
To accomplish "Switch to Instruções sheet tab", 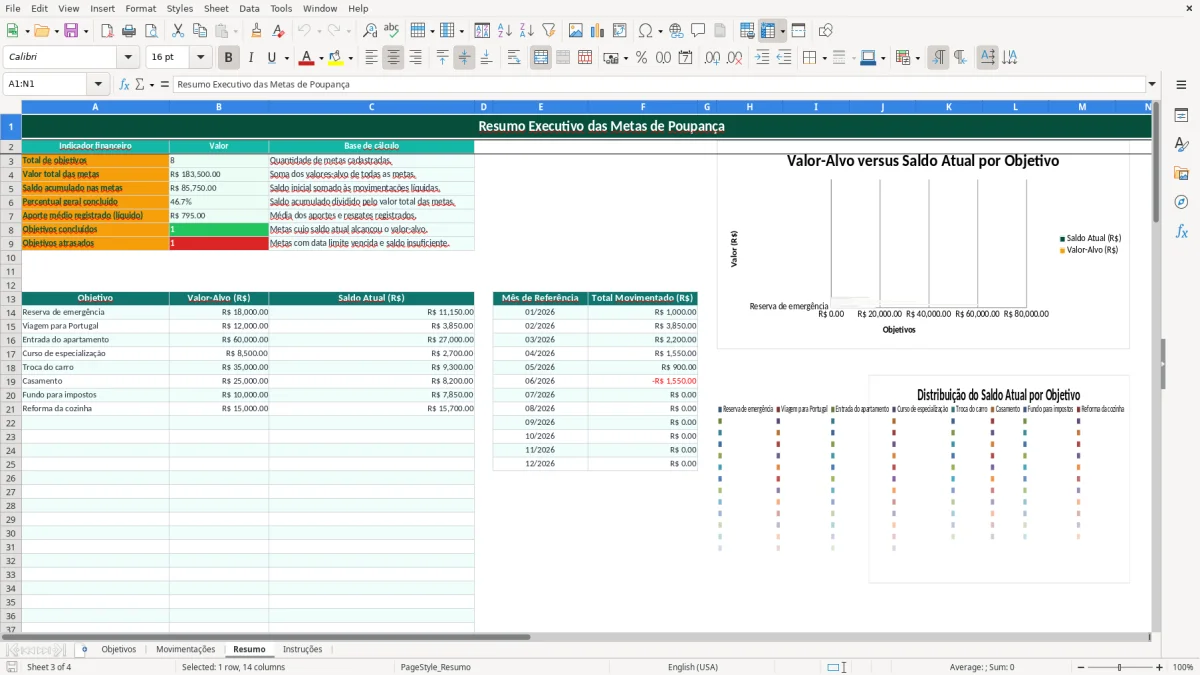I will point(302,649).
